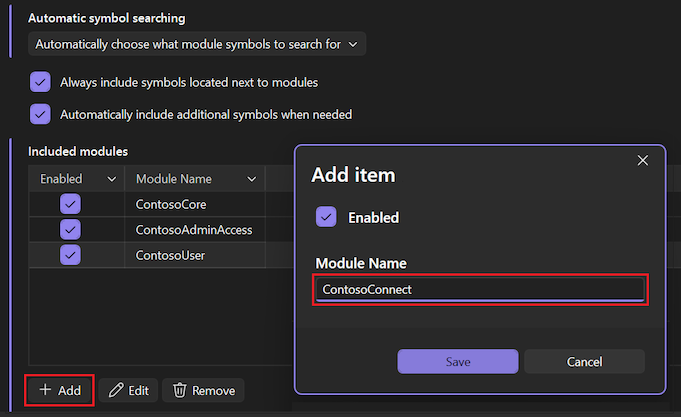Uncheck Enabled in Add item dialog
Viewport: 681px width, 417px height.
tap(326, 217)
